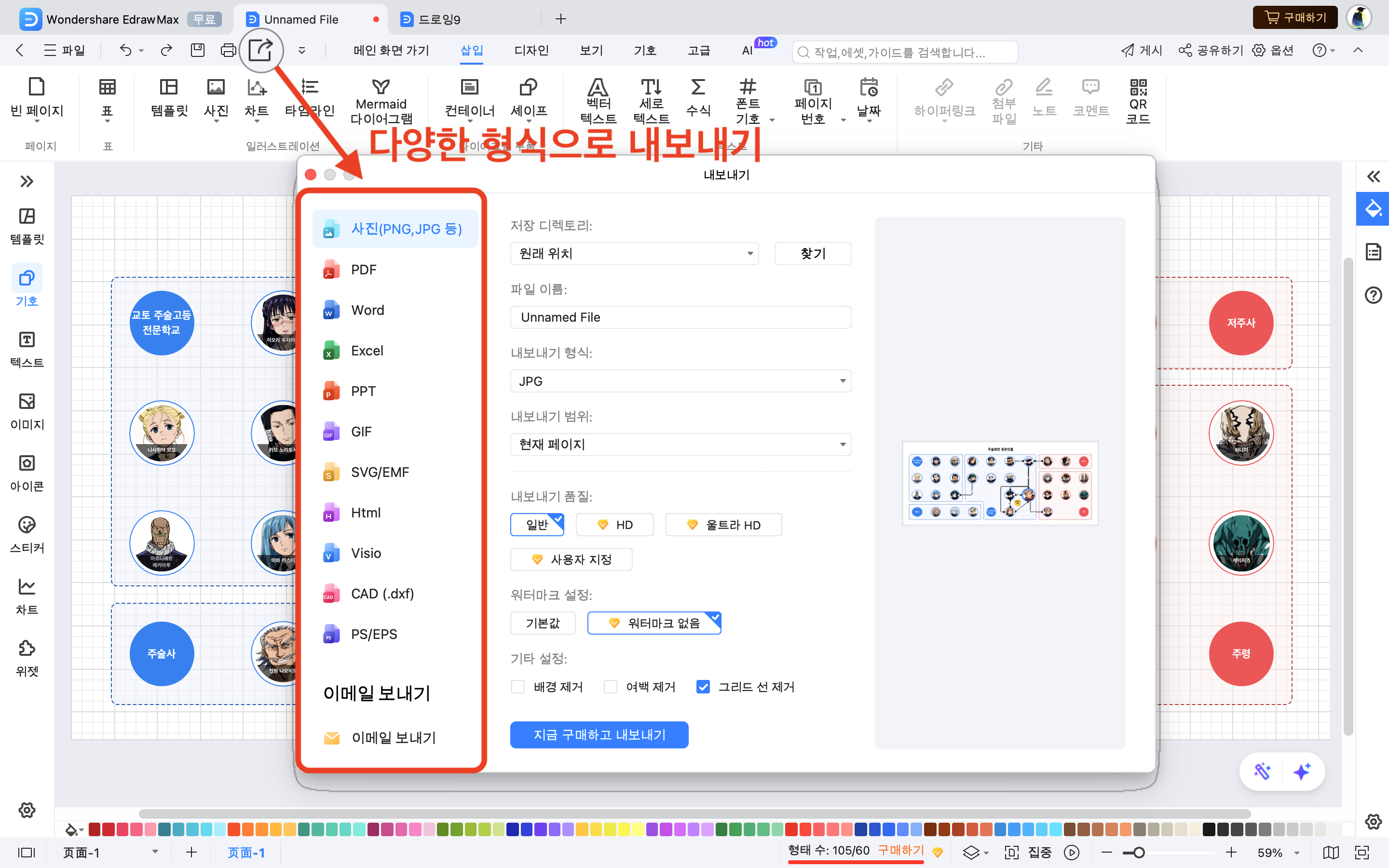Click the save icon in quick toolbar
This screenshot has width=1389, height=868.
(197, 50)
